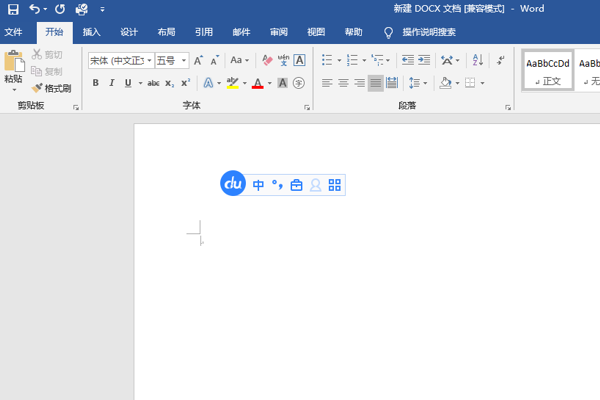Switch to the 引用 ribbon tab
600x400 pixels.
pyautogui.click(x=204, y=32)
